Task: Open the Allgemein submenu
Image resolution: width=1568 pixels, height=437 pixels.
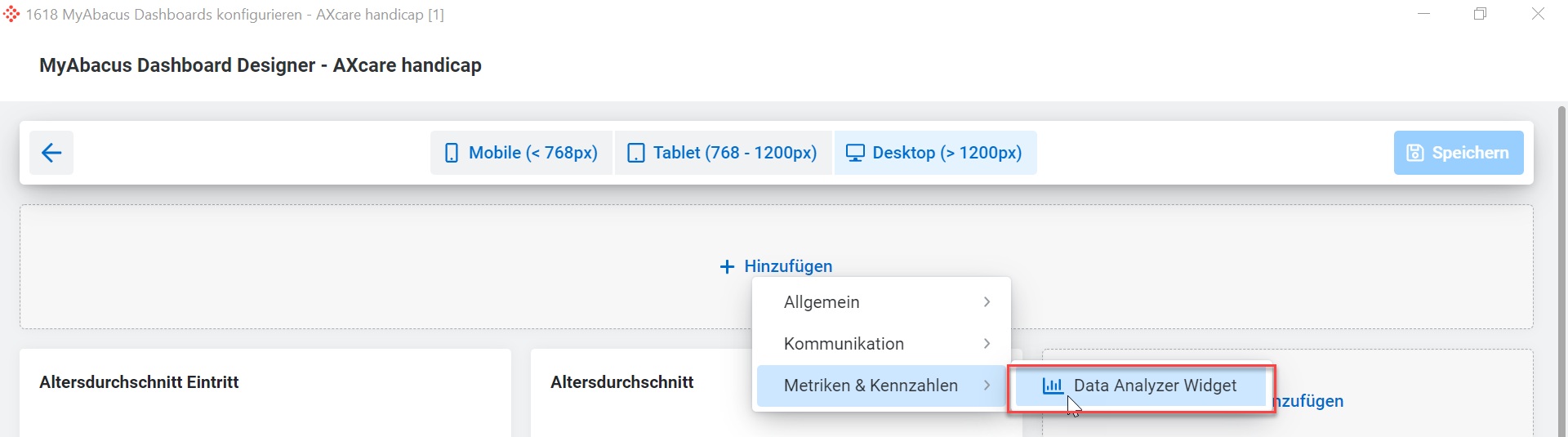Action: [882, 302]
